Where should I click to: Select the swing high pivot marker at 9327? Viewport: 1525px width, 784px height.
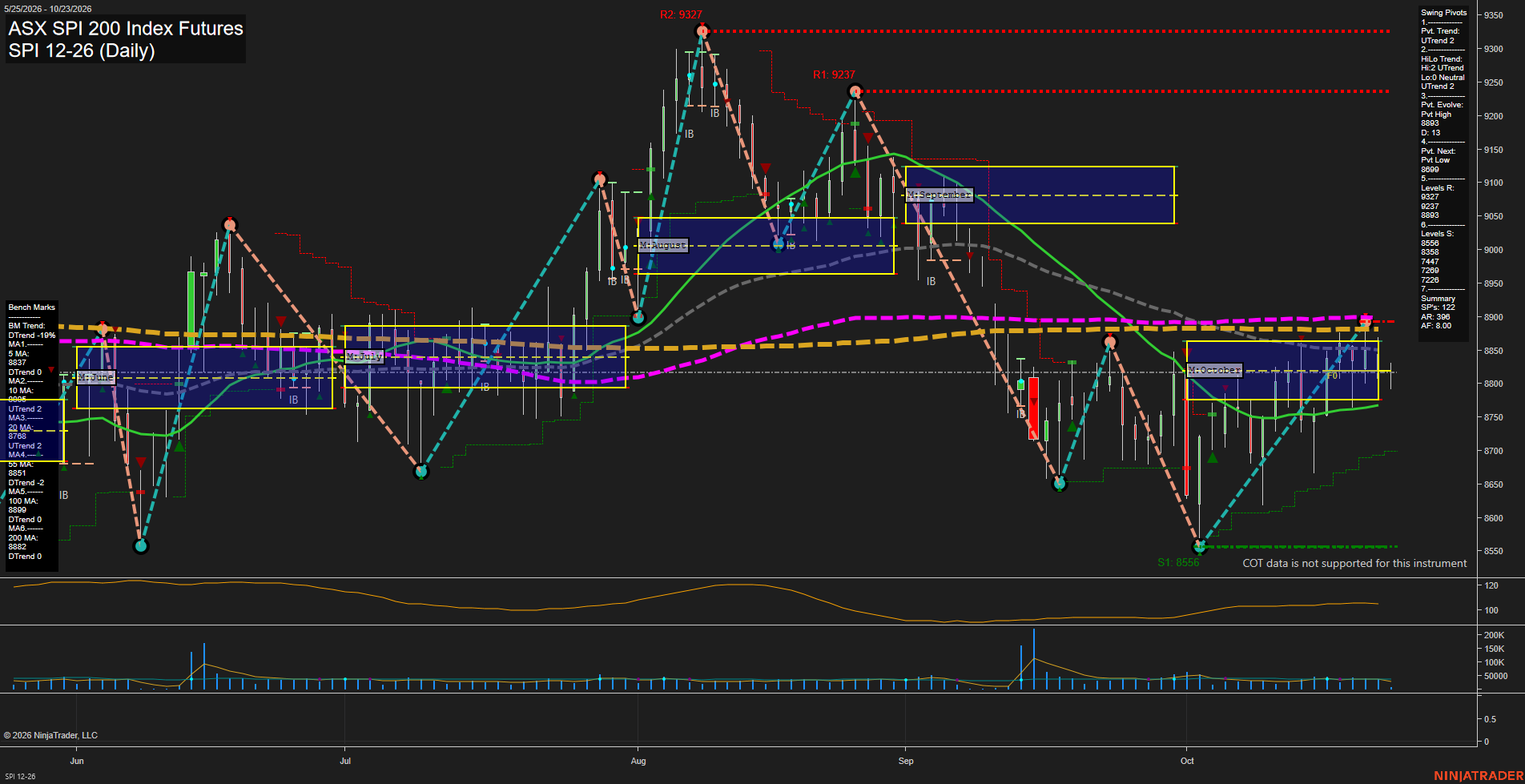tap(702, 31)
